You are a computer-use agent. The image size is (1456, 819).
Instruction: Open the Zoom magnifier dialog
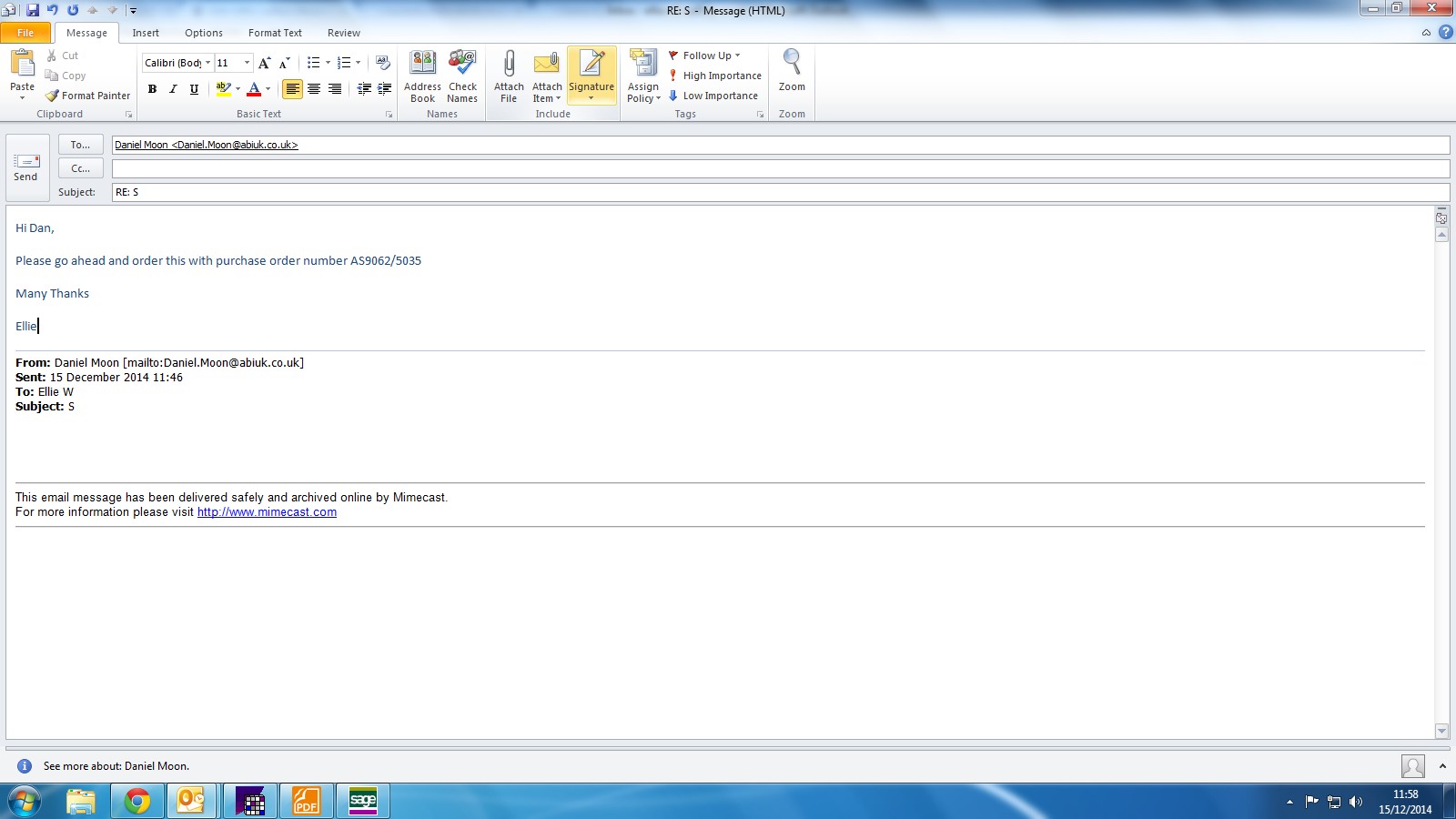792,71
